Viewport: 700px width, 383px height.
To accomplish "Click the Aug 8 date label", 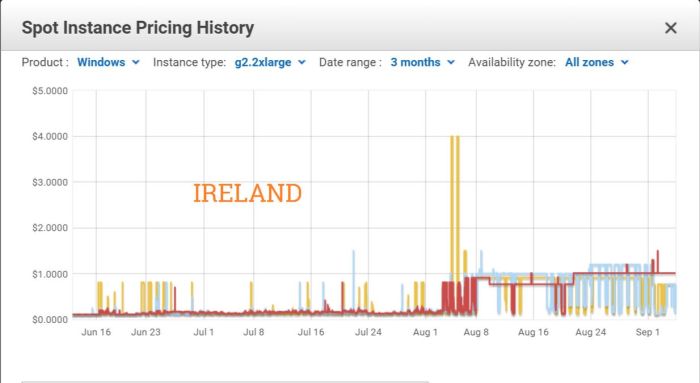I will click(476, 332).
